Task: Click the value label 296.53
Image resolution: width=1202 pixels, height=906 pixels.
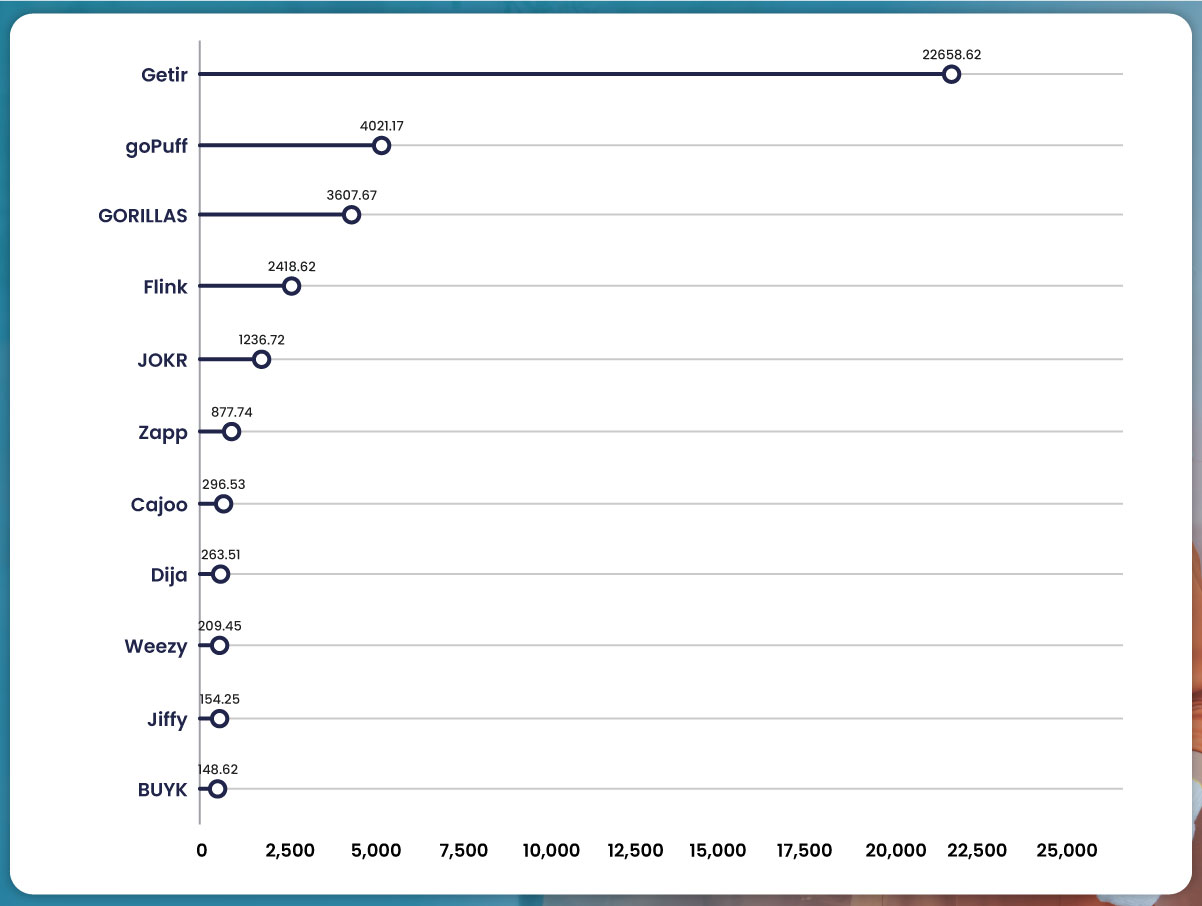Action: click(x=224, y=484)
